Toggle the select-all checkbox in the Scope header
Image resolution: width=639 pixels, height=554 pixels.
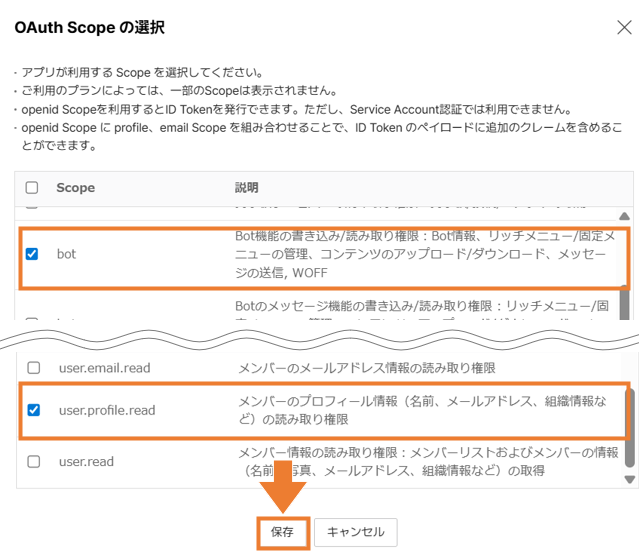coord(32,187)
